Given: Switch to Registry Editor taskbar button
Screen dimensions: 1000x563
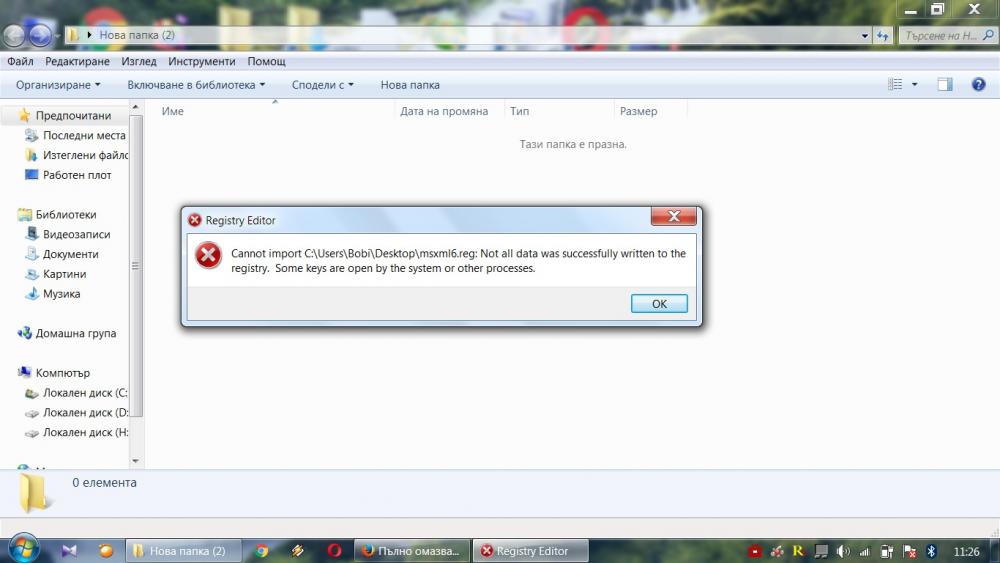Looking at the screenshot, I should point(531,551).
